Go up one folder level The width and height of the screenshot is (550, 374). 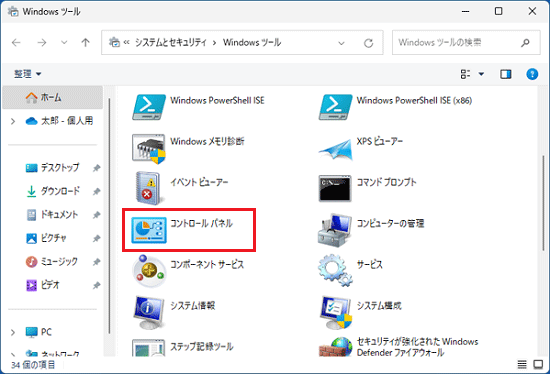point(85,43)
